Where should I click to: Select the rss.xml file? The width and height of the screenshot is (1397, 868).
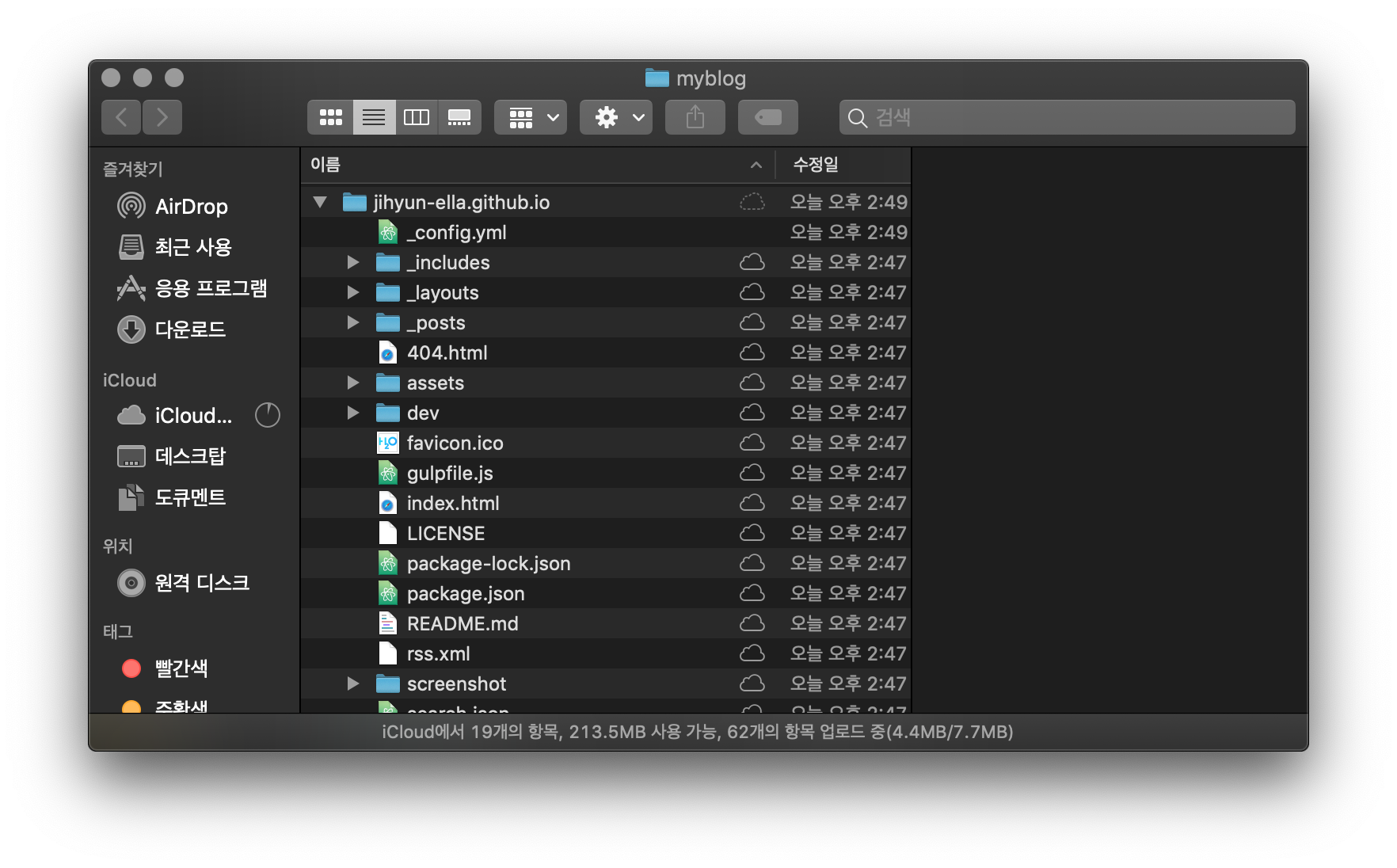click(x=606, y=653)
